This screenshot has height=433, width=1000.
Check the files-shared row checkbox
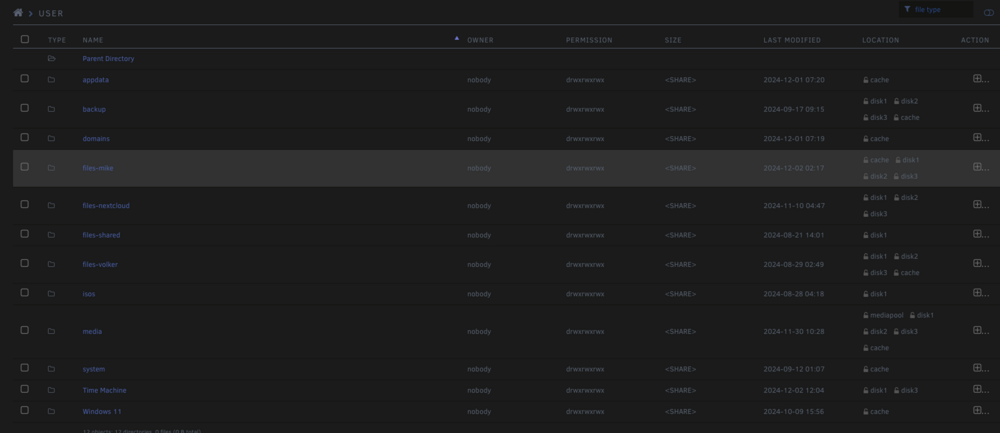(25, 234)
